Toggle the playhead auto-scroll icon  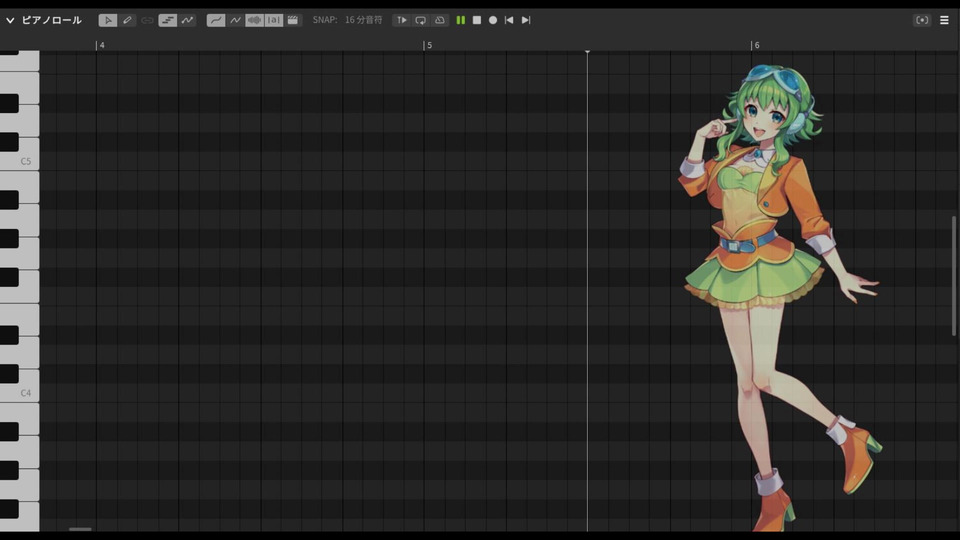[x=402, y=20]
